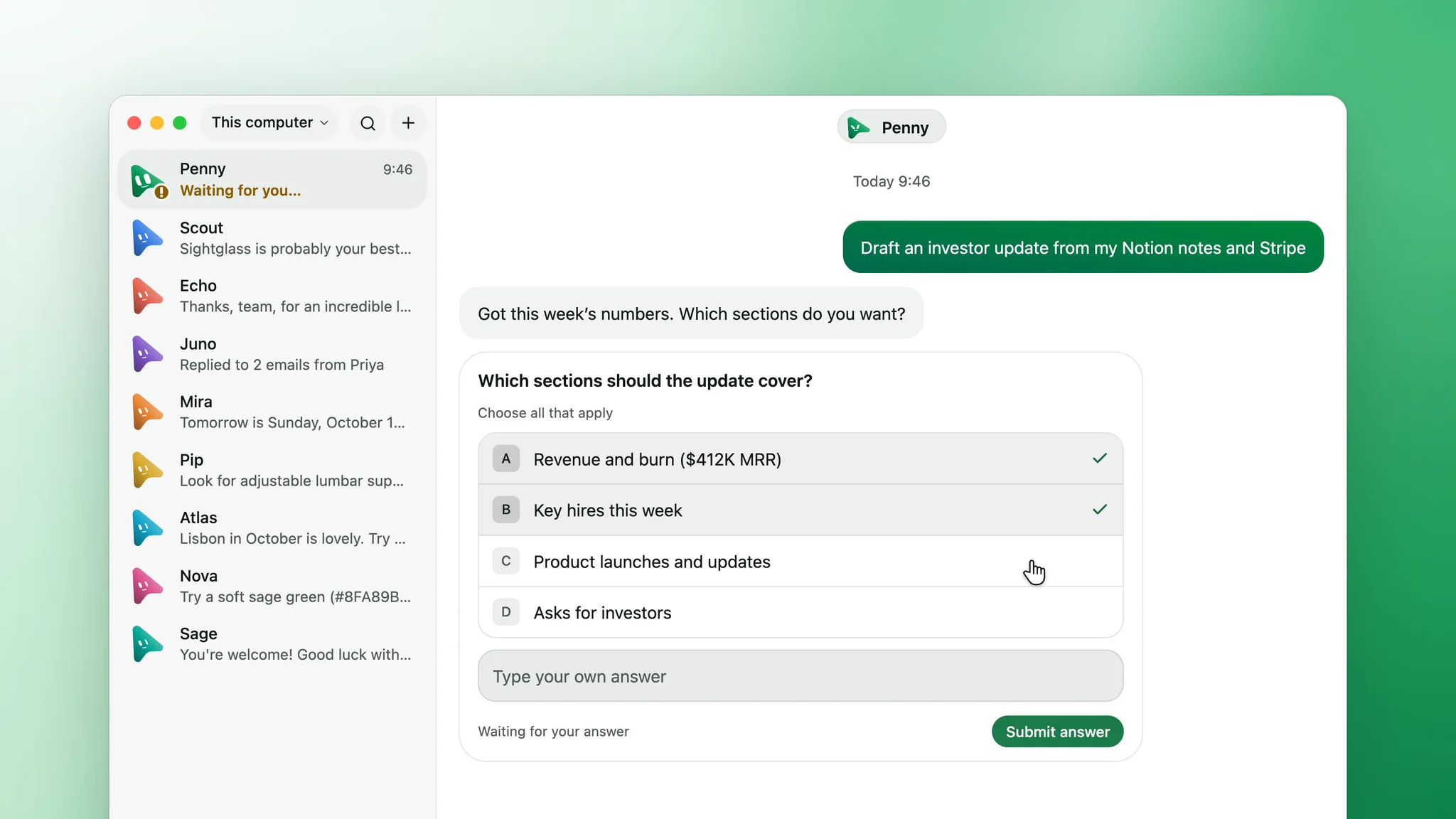Image resolution: width=1456 pixels, height=819 pixels.
Task: Open the search magnifier icon
Action: tap(368, 123)
